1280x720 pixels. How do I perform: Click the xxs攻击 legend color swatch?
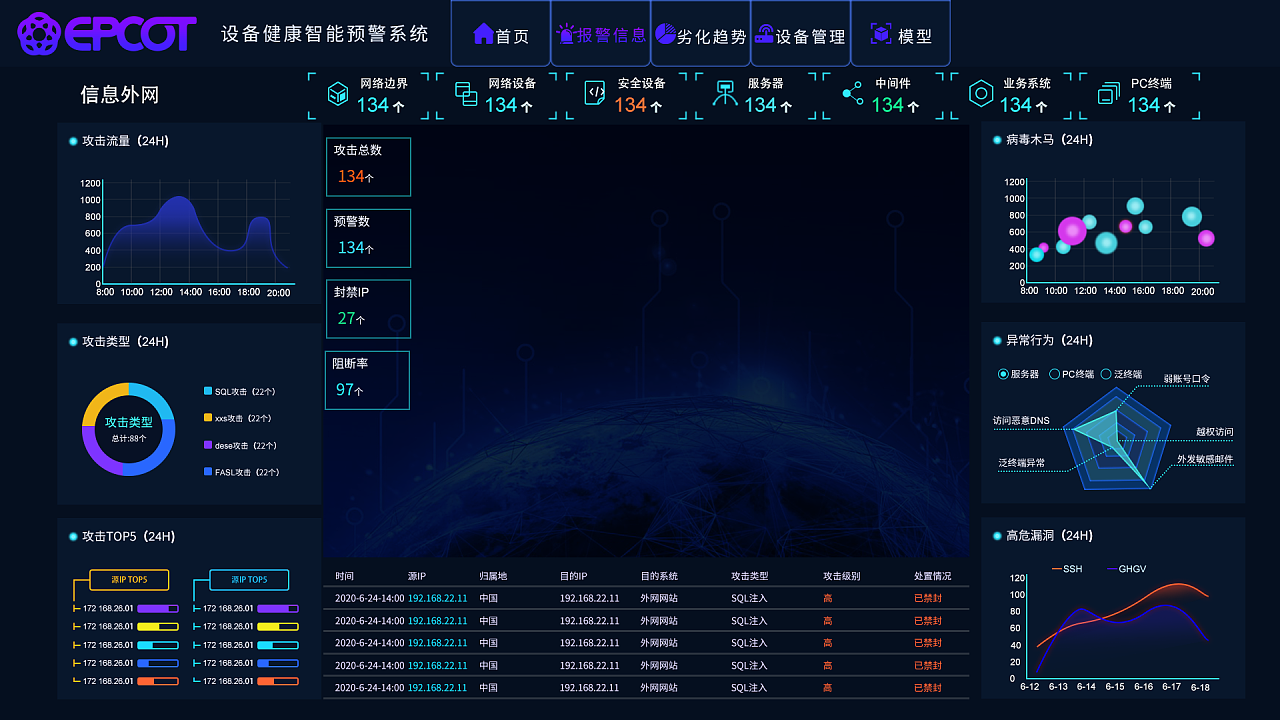[x=207, y=418]
